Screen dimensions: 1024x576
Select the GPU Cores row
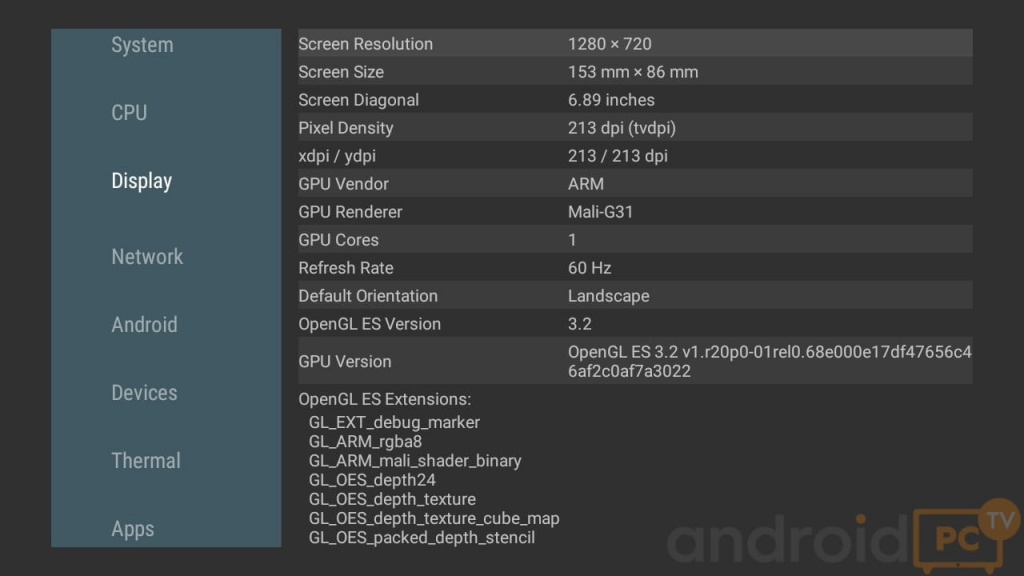634,240
